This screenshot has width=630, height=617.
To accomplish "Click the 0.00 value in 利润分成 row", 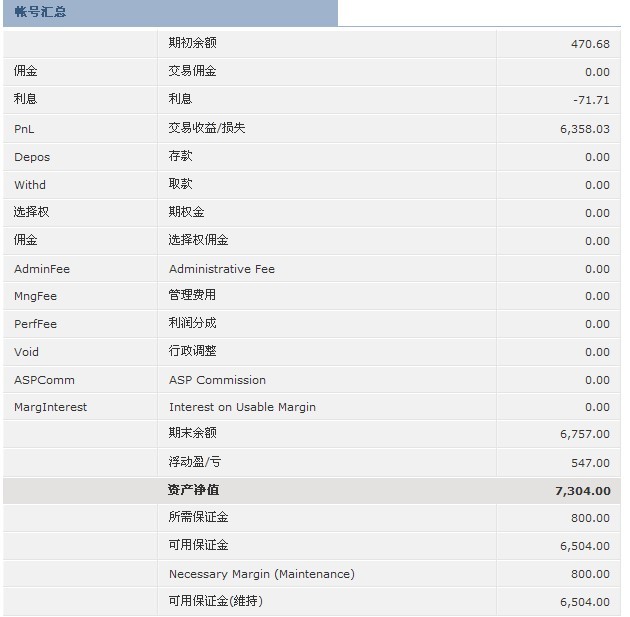I will coord(597,324).
